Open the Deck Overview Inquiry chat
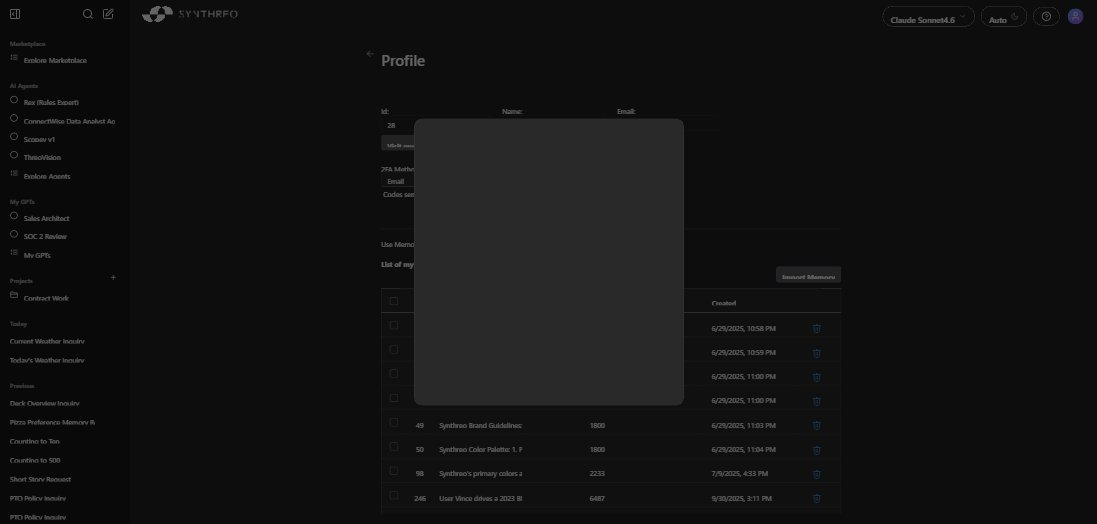The height and width of the screenshot is (524, 1097). [45, 404]
